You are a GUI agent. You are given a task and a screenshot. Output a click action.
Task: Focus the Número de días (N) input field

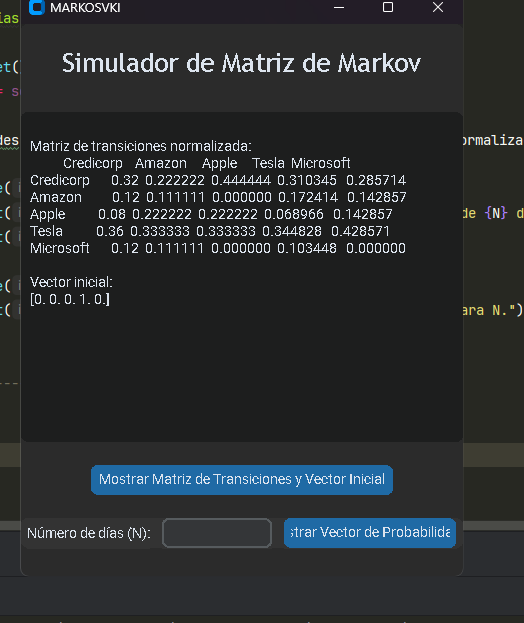click(x=217, y=533)
